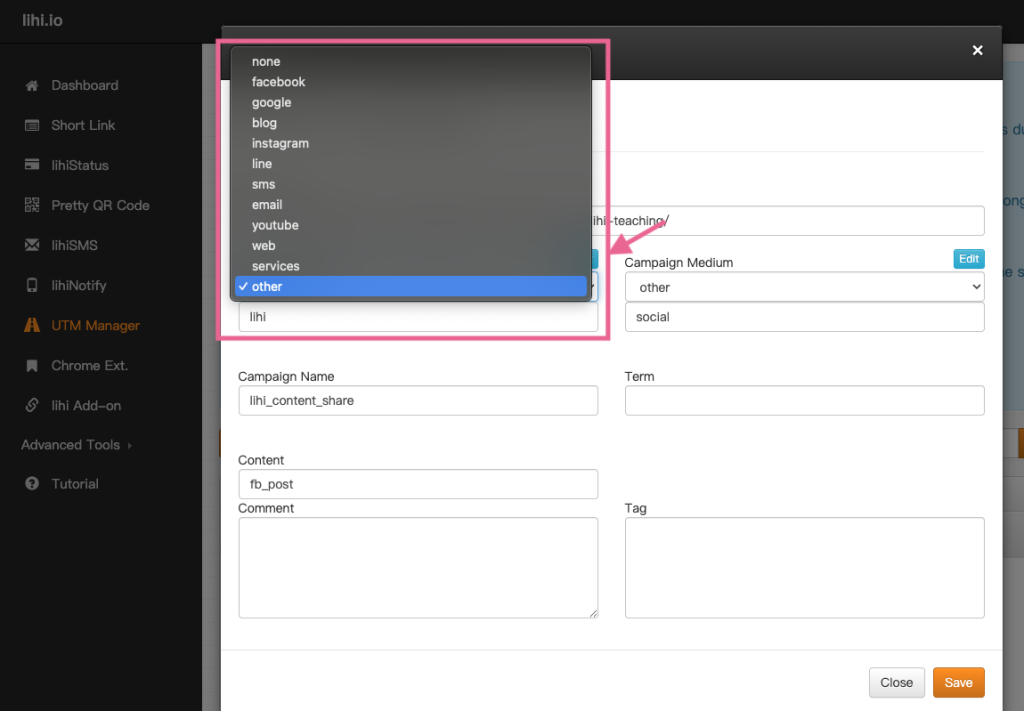Click the lihi Add-on link icon

click(x=33, y=405)
